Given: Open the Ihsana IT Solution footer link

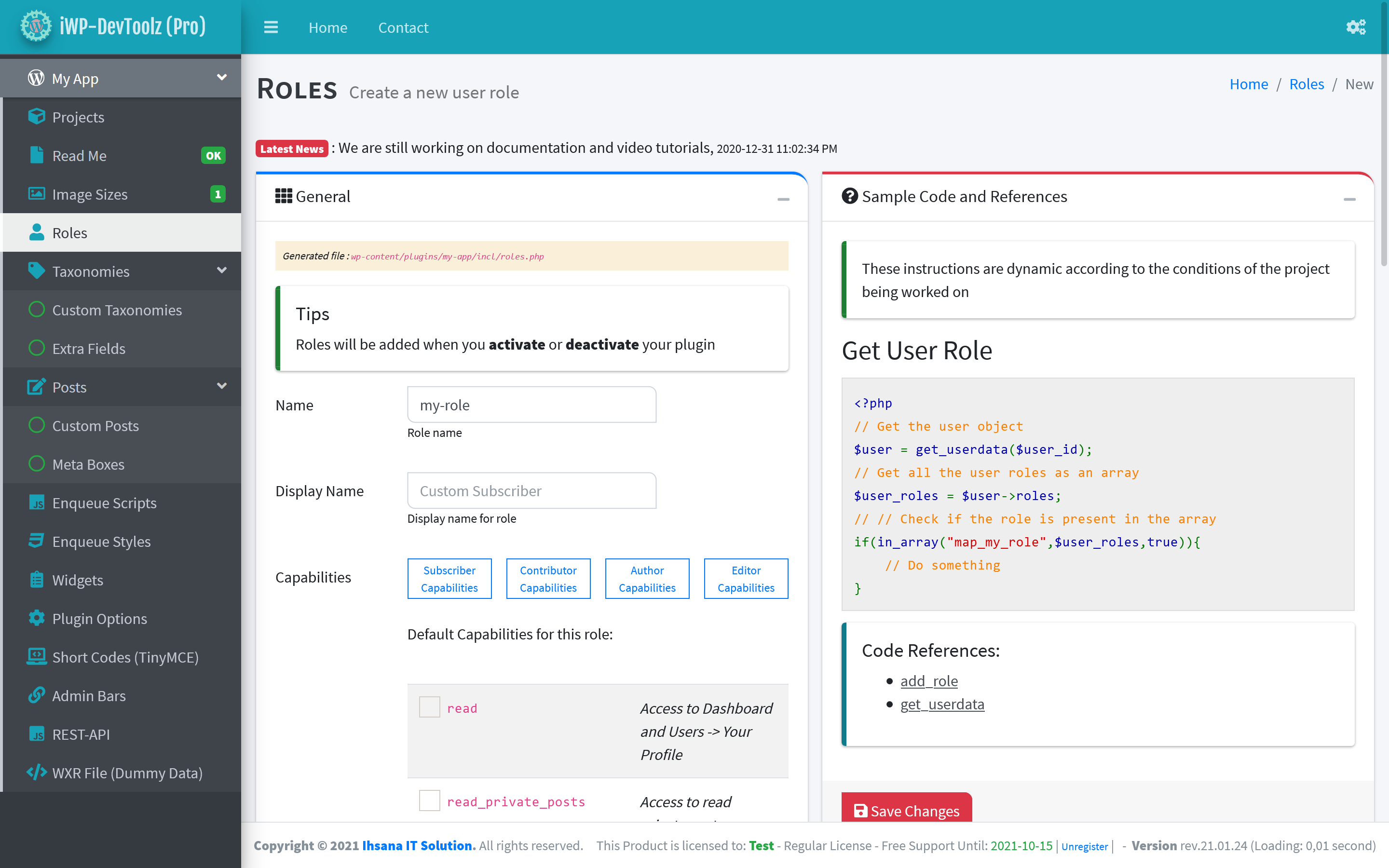Looking at the screenshot, I should pyautogui.click(x=419, y=845).
